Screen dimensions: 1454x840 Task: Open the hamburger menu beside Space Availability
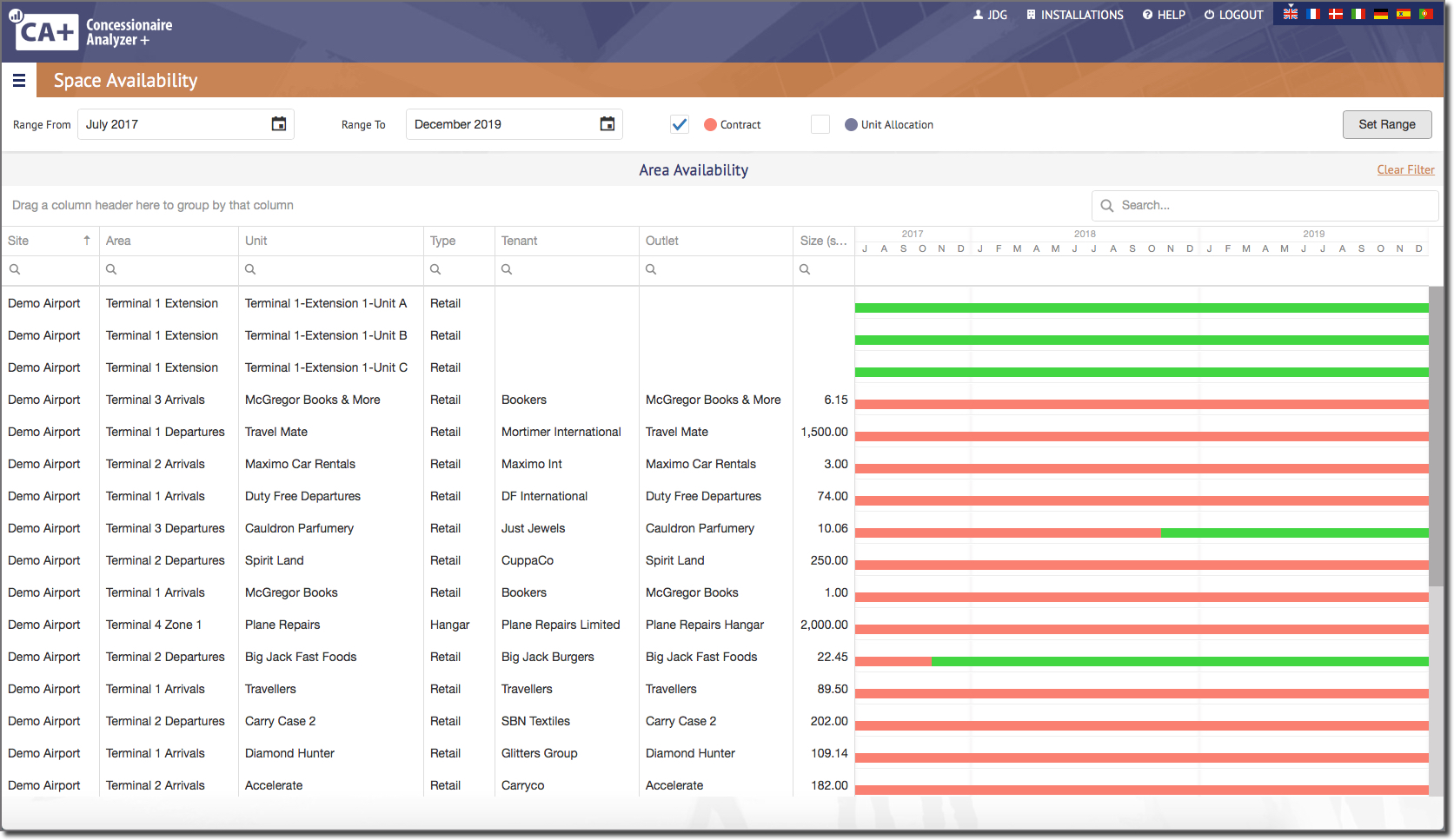19,80
